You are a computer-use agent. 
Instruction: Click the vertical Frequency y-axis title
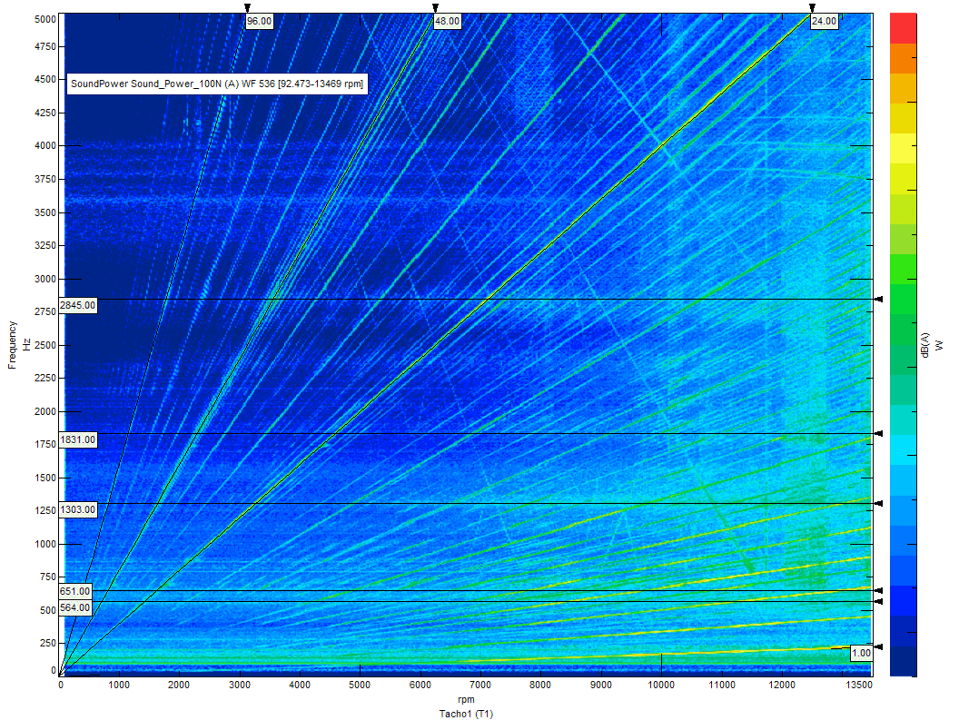tap(13, 345)
